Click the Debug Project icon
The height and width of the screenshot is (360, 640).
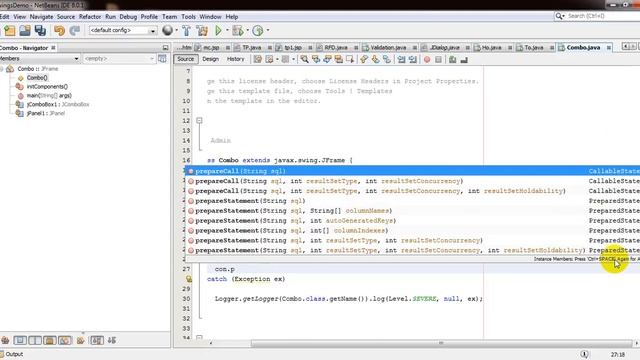coord(238,30)
